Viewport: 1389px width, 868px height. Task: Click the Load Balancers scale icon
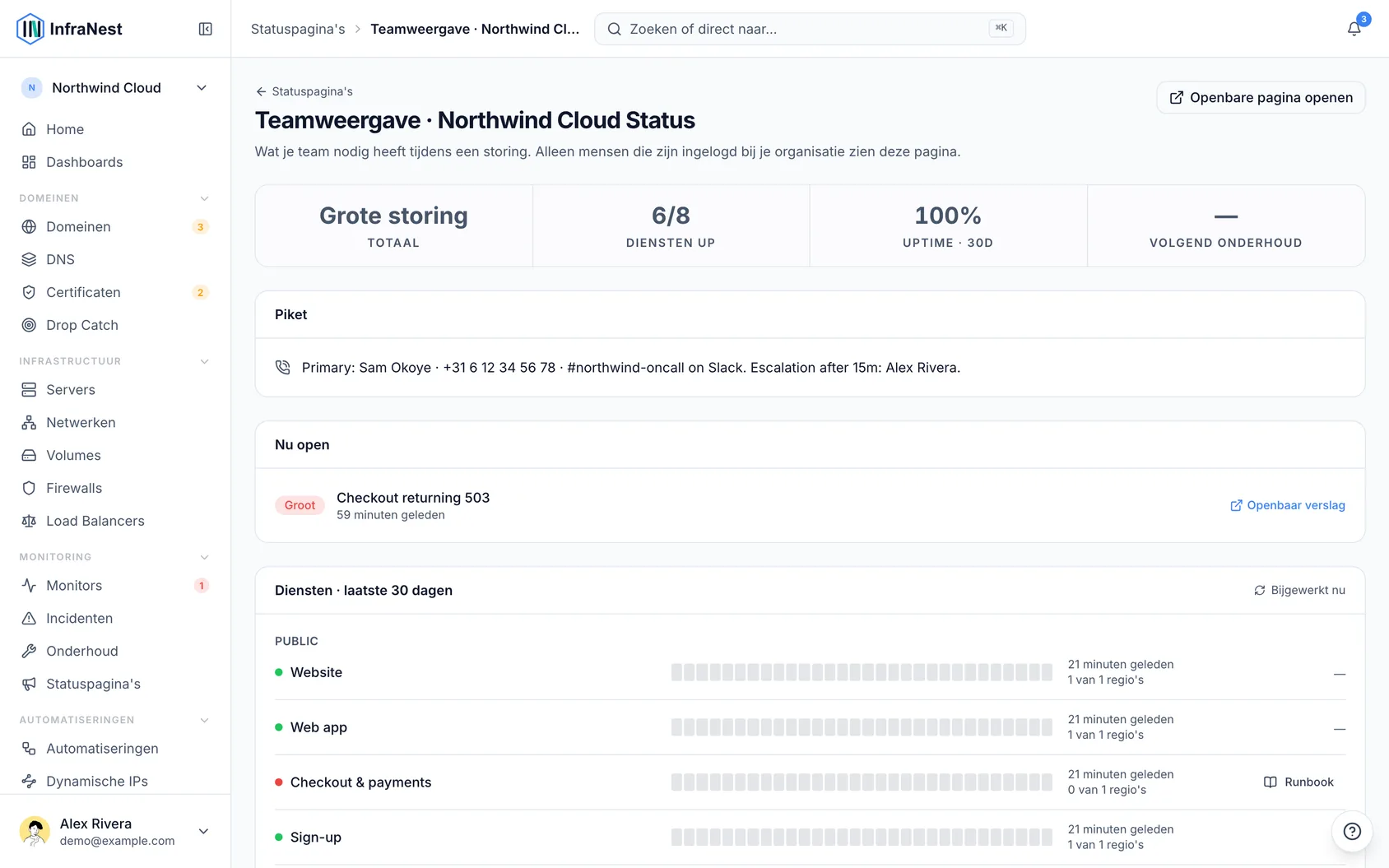[29, 521]
